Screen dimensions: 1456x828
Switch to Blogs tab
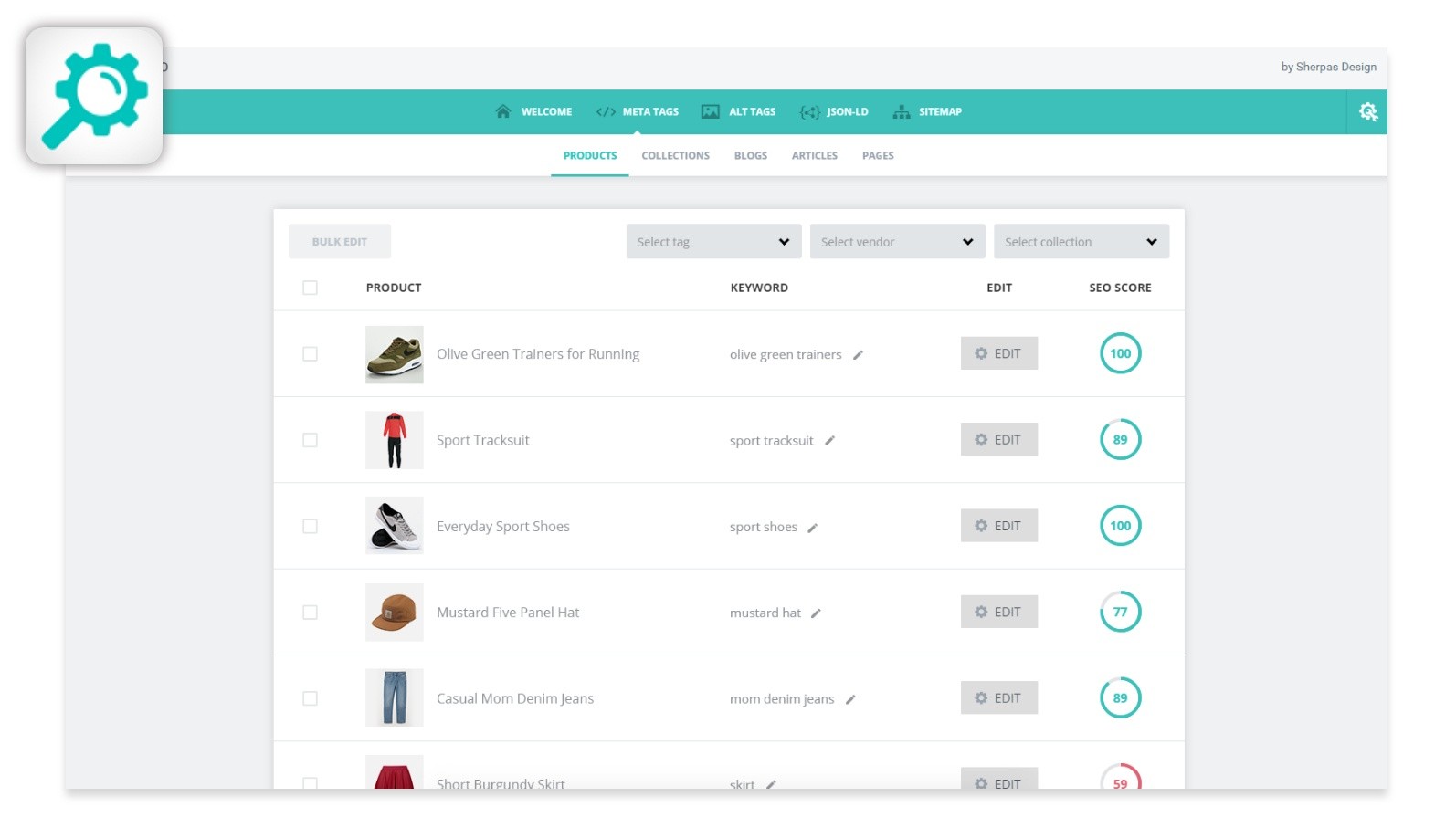pos(751,156)
